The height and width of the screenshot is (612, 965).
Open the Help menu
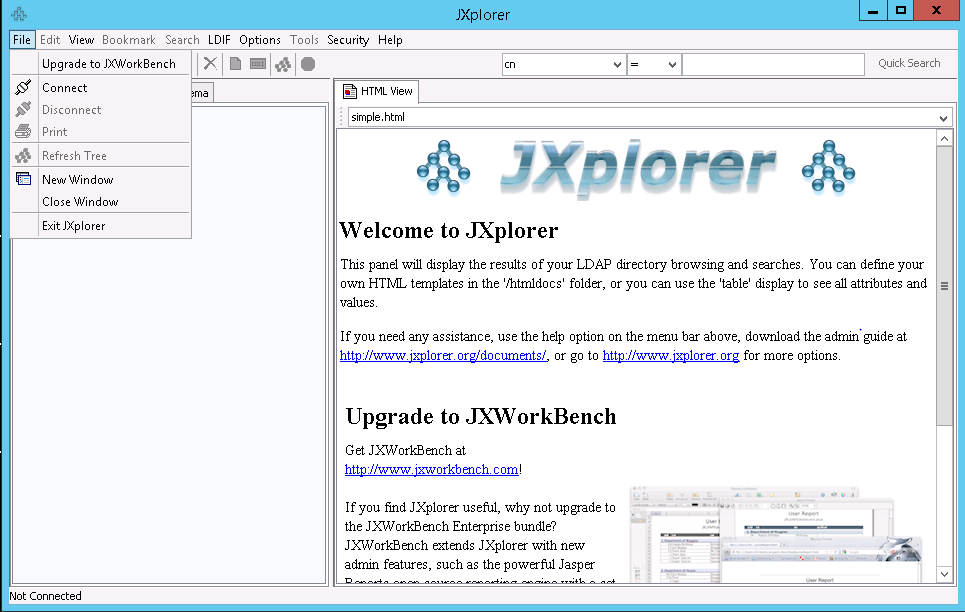[390, 39]
